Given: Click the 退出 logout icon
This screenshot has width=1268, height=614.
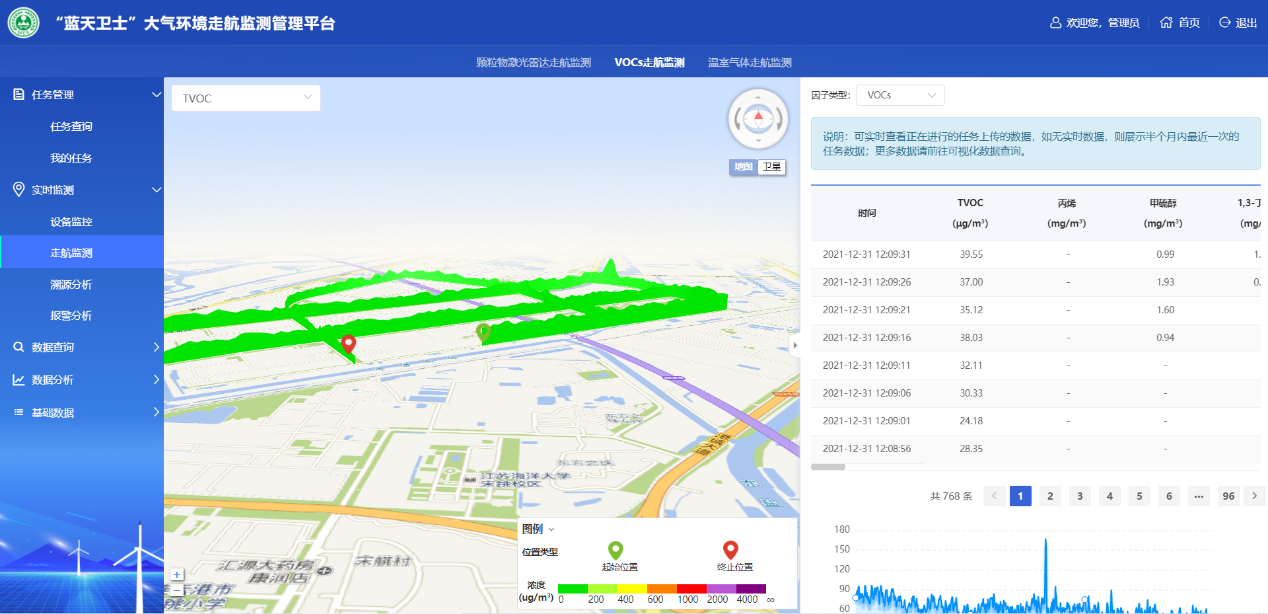Looking at the screenshot, I should point(1225,23).
